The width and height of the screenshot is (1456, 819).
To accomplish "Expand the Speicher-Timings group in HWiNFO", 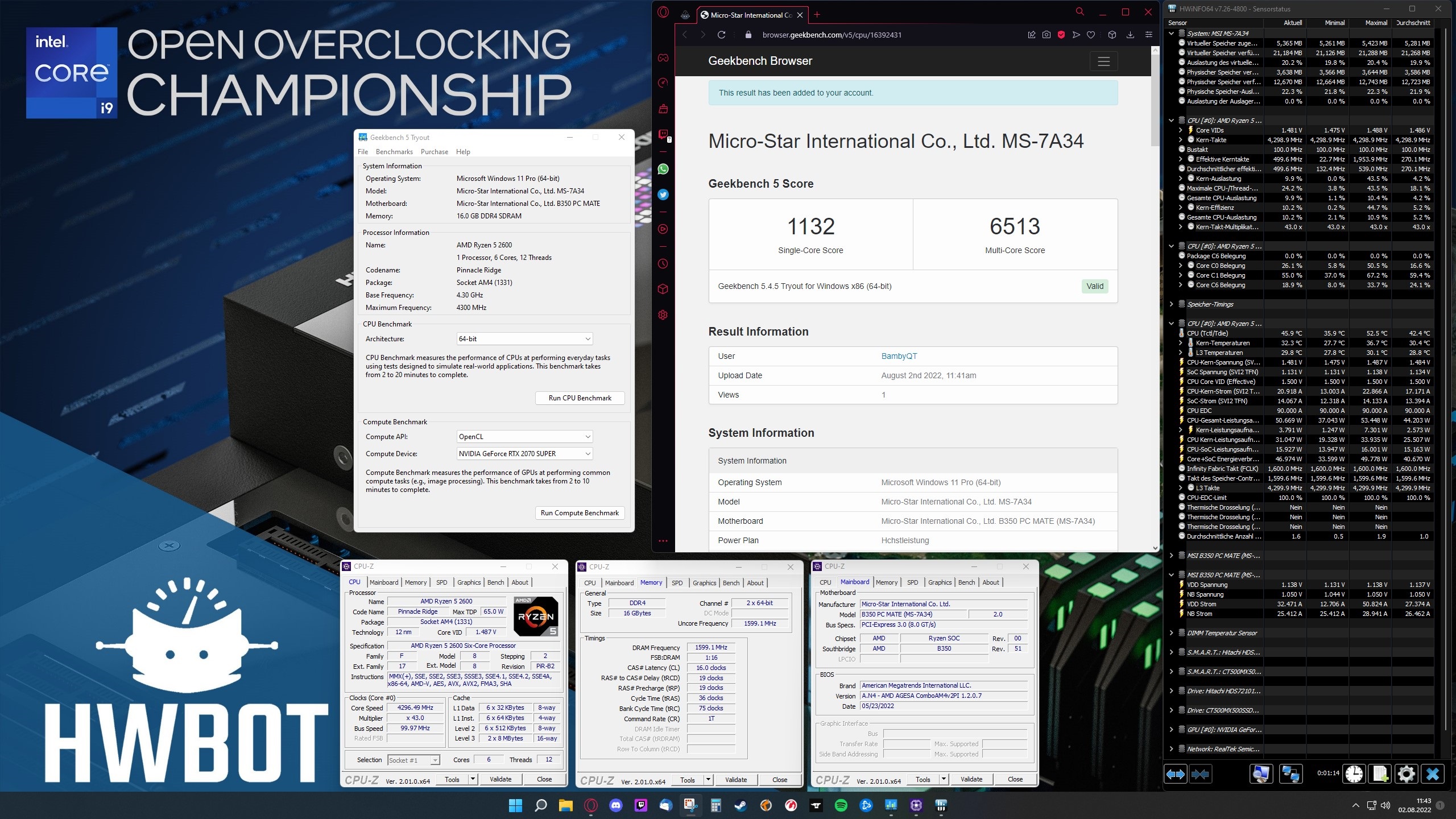I will coord(1172,304).
